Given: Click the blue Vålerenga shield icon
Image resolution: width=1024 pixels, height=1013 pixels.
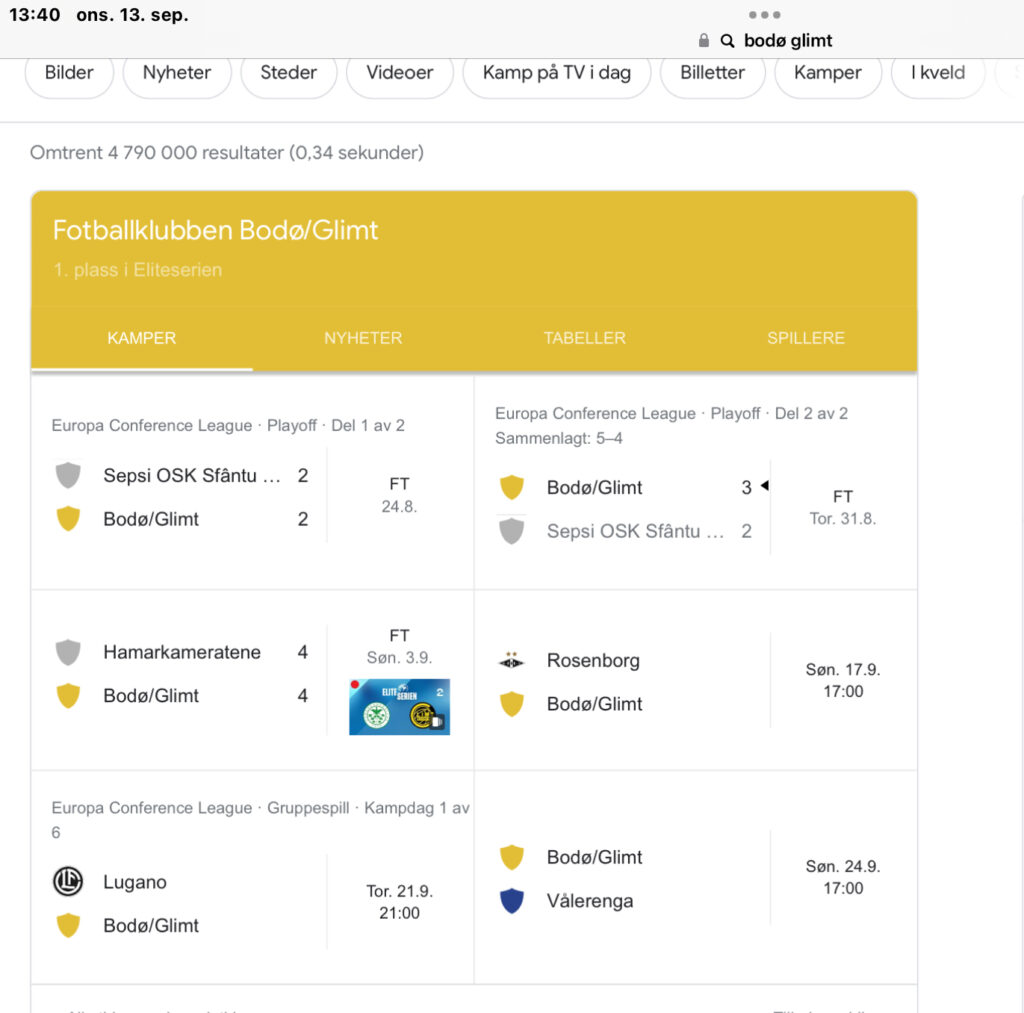Looking at the screenshot, I should coord(511,901).
